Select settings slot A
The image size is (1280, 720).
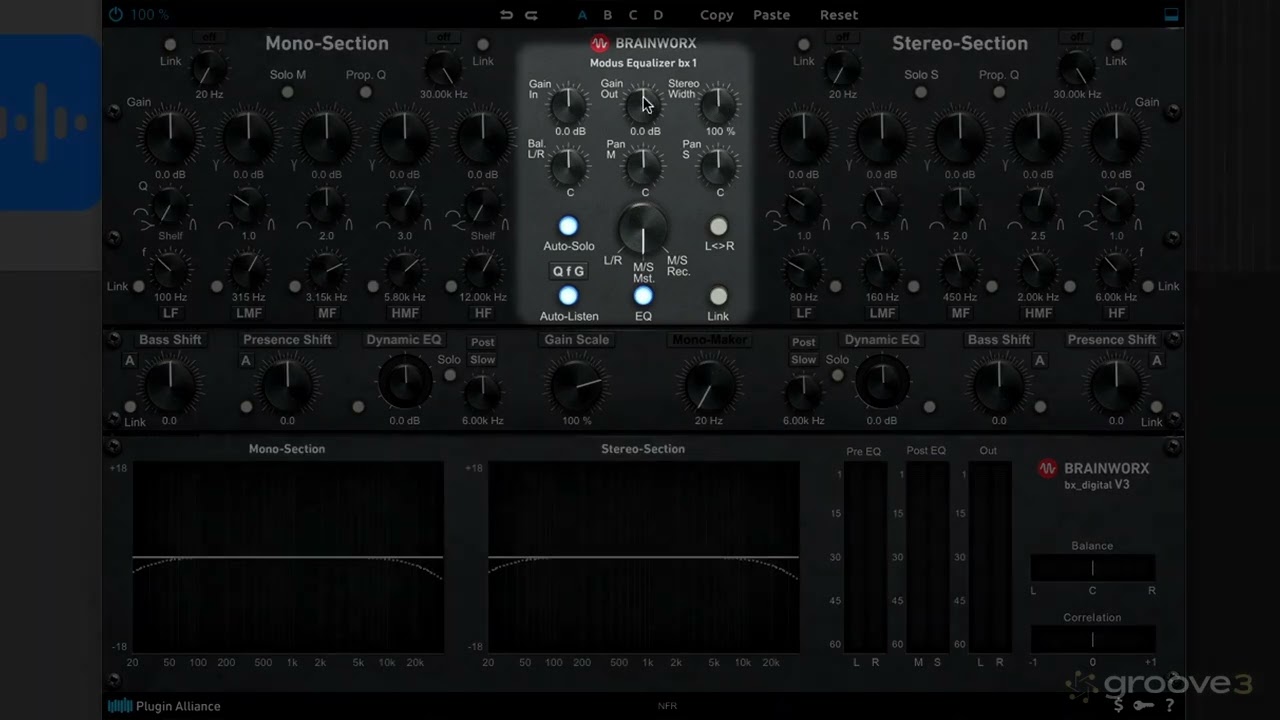click(582, 15)
